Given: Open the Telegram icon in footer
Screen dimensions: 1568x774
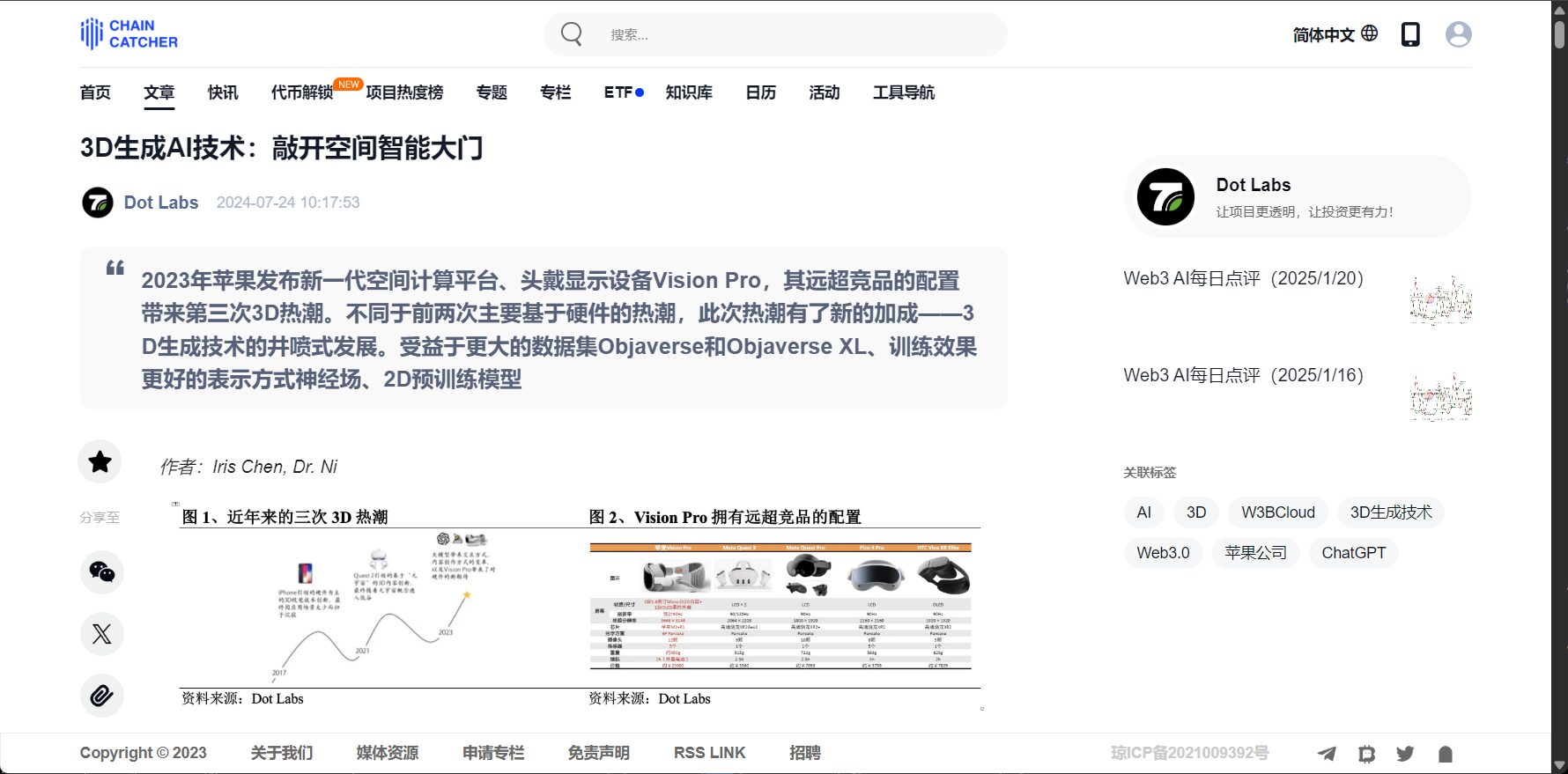Looking at the screenshot, I should [x=1326, y=754].
